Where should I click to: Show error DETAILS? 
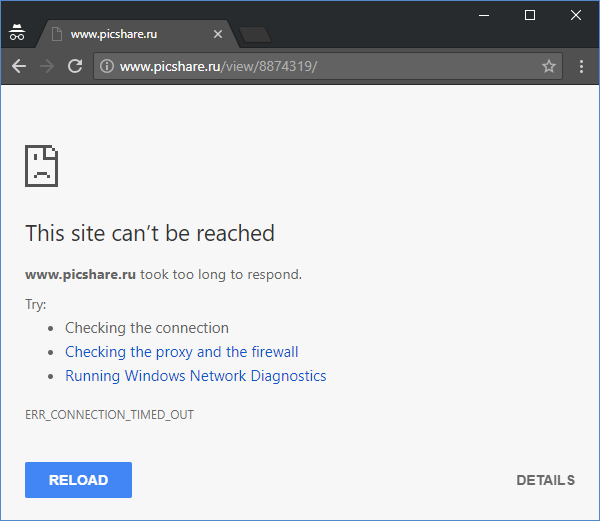545,480
